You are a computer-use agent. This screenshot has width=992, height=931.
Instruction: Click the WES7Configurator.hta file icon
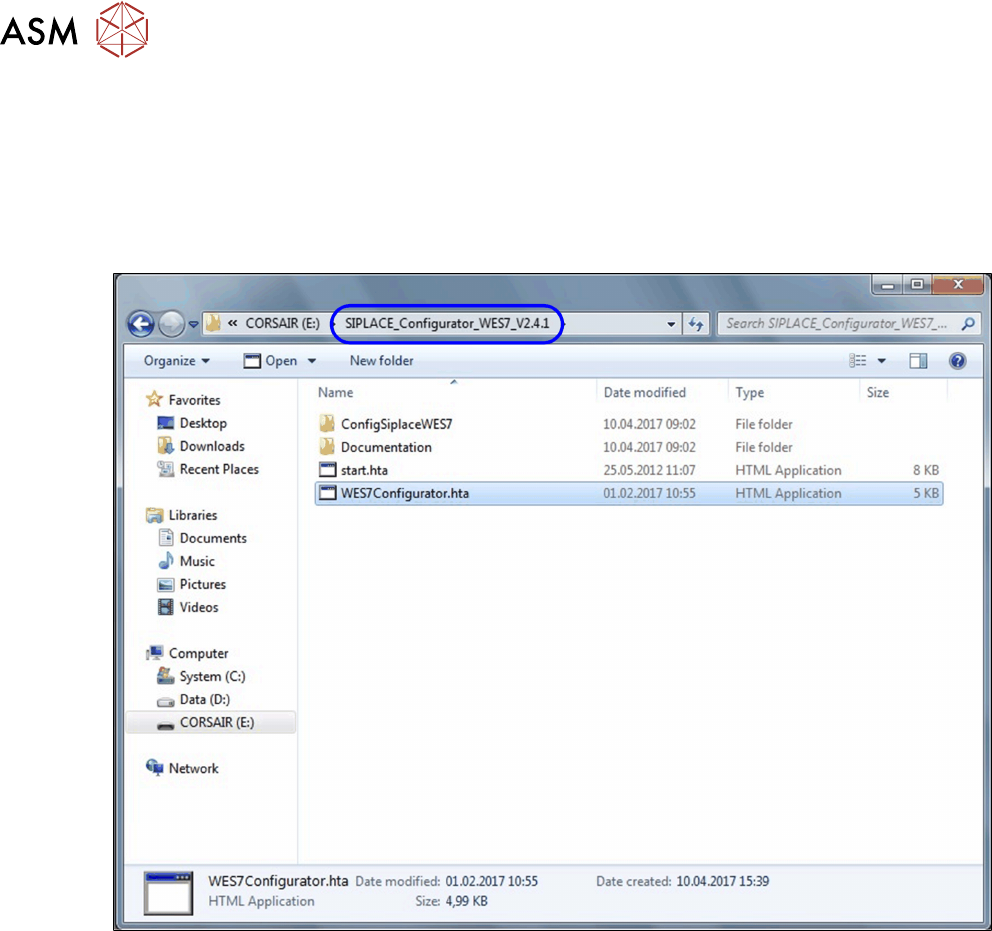(327, 493)
